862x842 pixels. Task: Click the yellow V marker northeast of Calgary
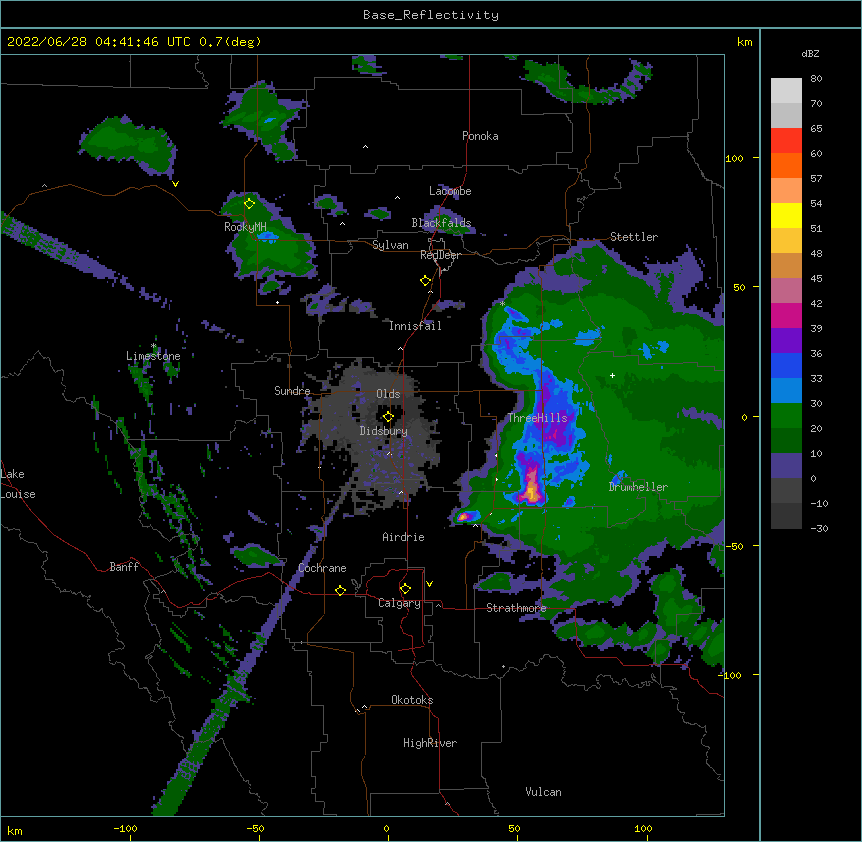(x=429, y=584)
